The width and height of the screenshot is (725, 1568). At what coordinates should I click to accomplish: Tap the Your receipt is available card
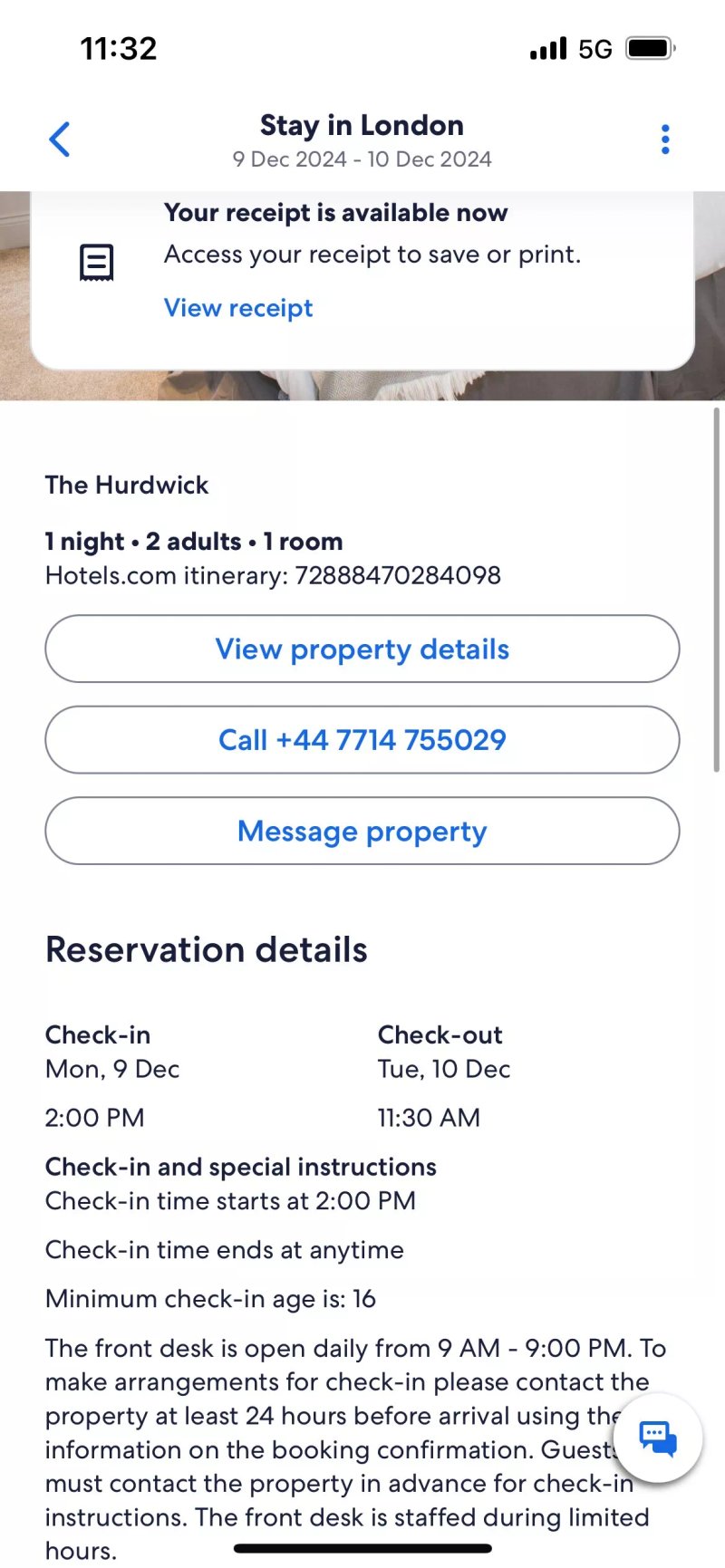tap(362, 281)
